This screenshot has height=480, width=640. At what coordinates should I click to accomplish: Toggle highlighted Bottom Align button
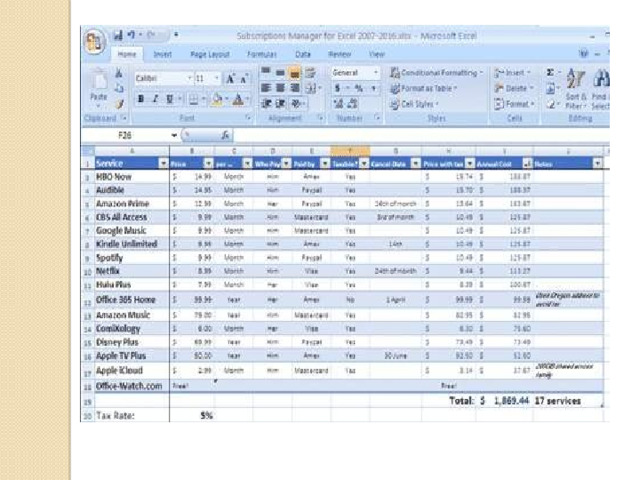[x=295, y=73]
